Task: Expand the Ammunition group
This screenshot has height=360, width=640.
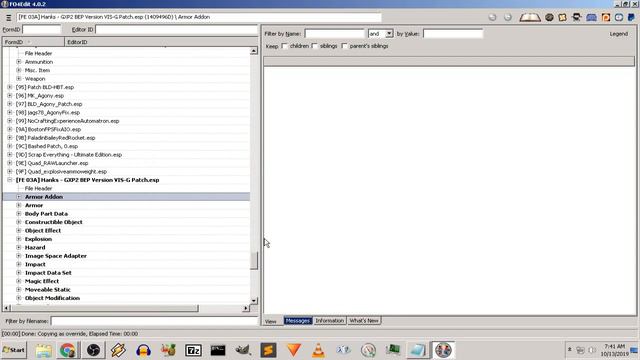Action: pyautogui.click(x=19, y=62)
